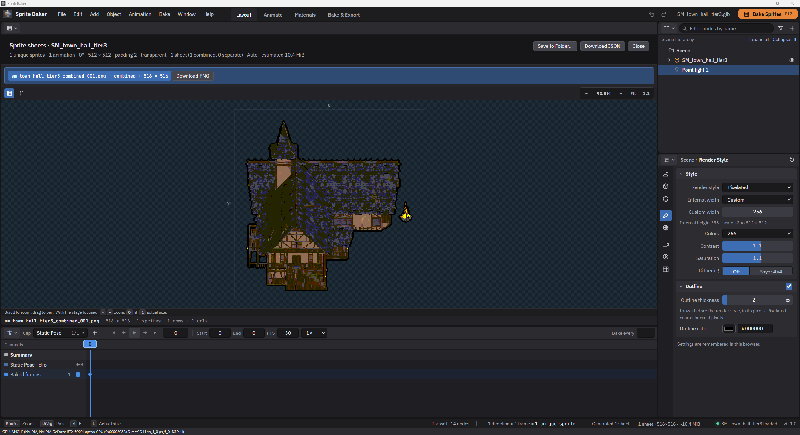Open the playback speed dropdown
The width and height of the screenshot is (800, 435).
click(313, 334)
